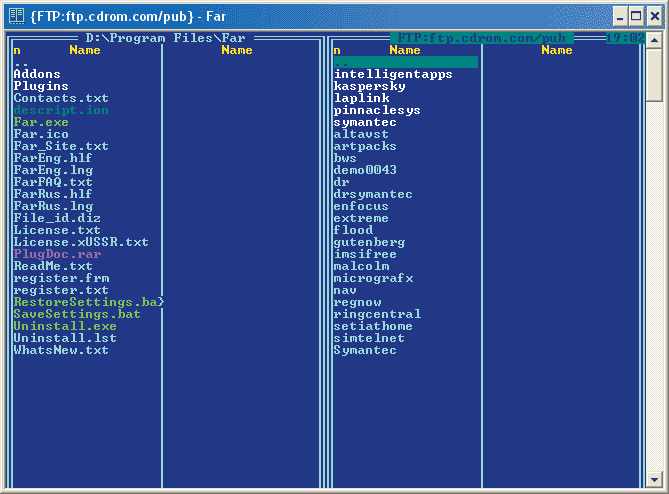Select imsifree entry
This screenshot has height=494, width=669.
(x=365, y=254)
